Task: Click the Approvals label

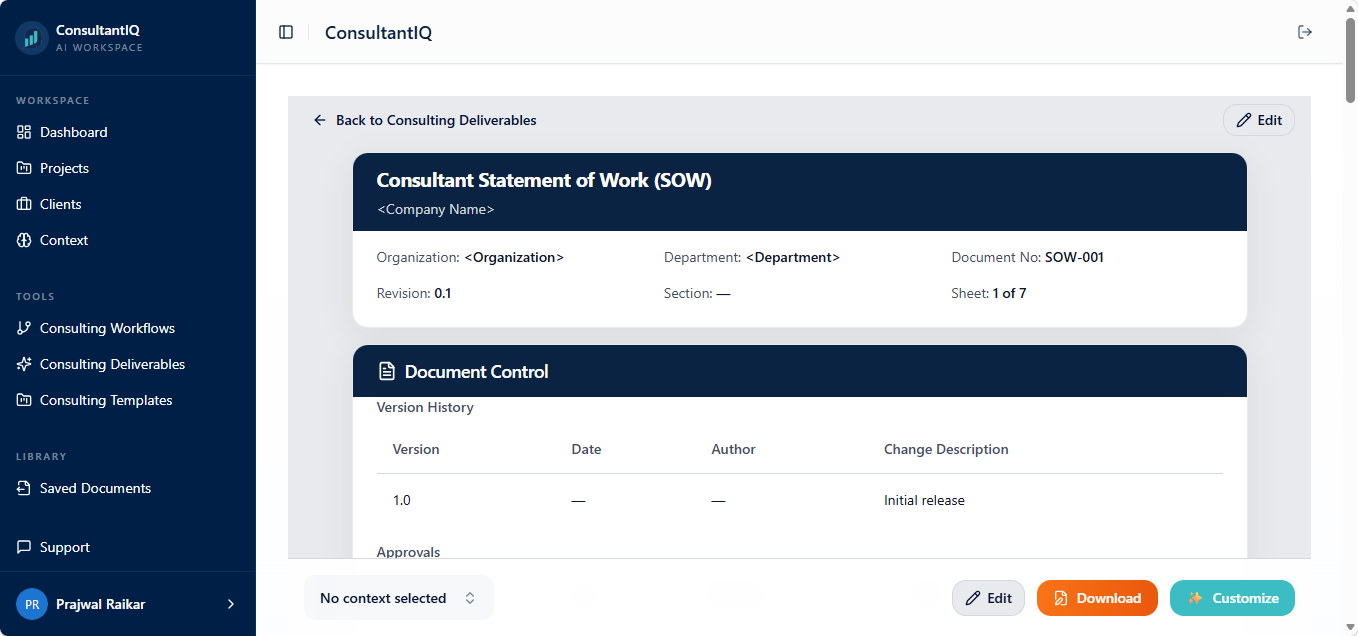Action: click(x=408, y=552)
